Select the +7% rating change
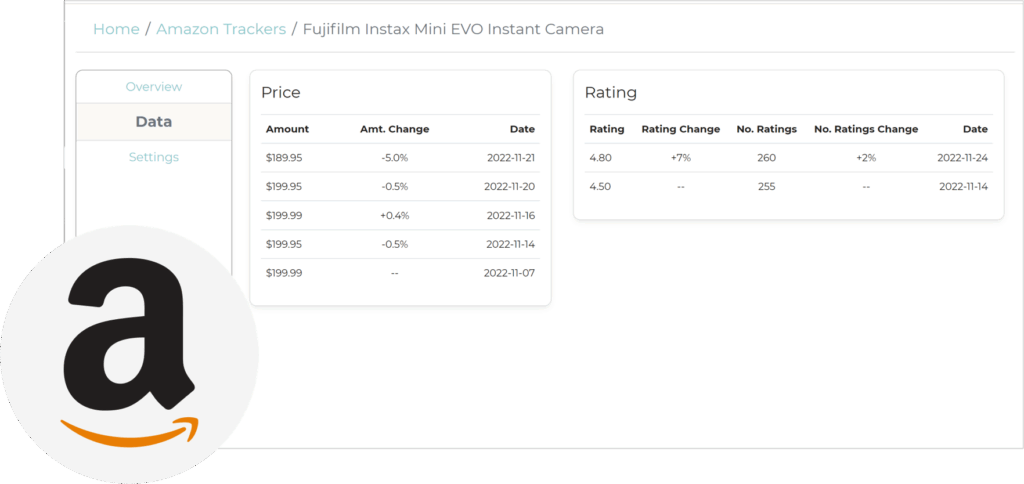This screenshot has height=484, width=1024. pos(681,158)
